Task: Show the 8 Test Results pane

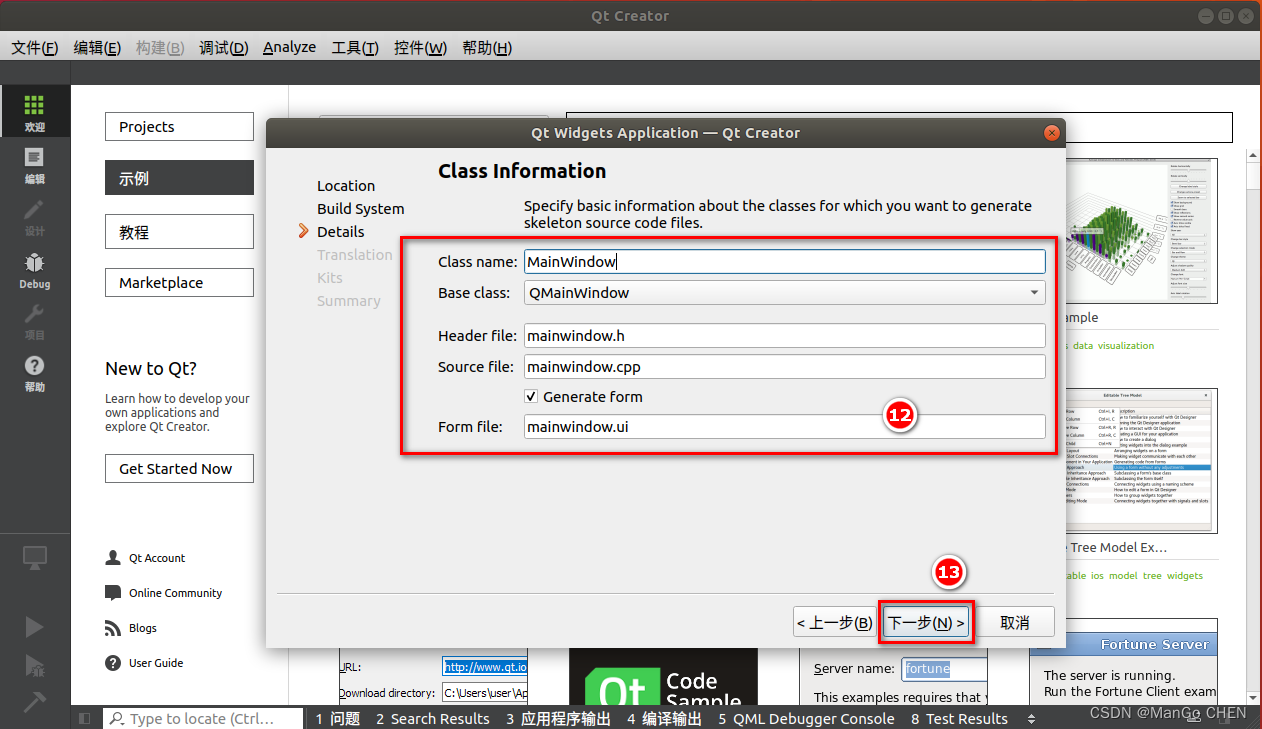Action: pyautogui.click(x=960, y=718)
